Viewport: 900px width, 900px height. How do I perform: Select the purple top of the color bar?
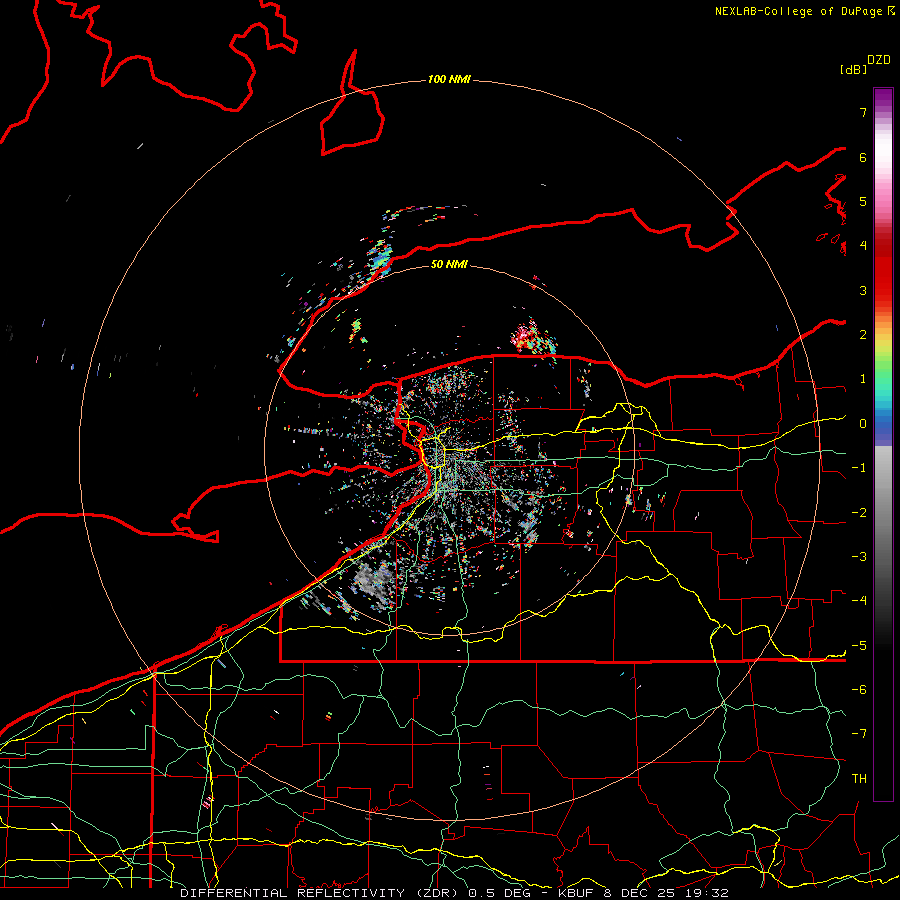tap(883, 95)
